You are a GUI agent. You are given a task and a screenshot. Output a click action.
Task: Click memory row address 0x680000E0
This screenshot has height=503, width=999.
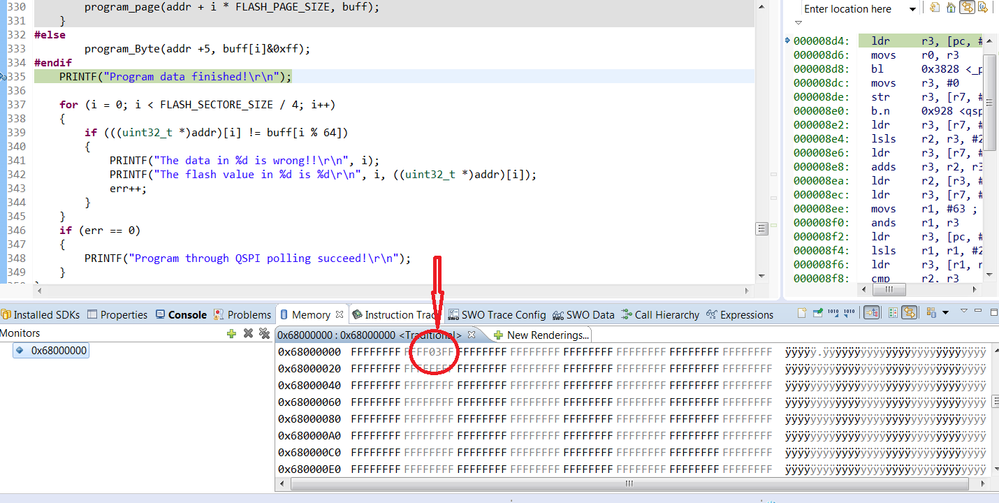coord(310,469)
